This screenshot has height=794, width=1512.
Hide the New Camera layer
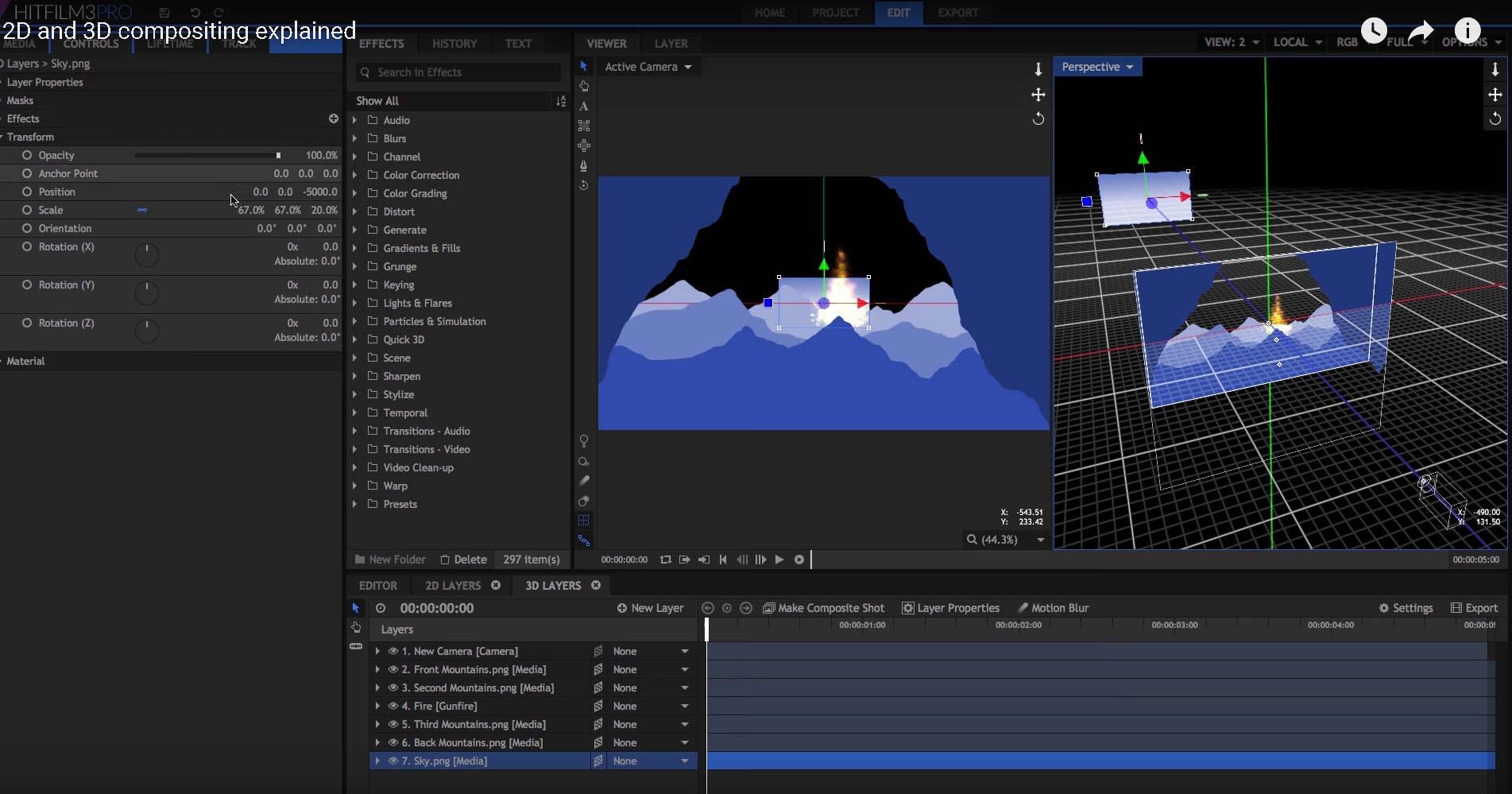pyautogui.click(x=393, y=651)
